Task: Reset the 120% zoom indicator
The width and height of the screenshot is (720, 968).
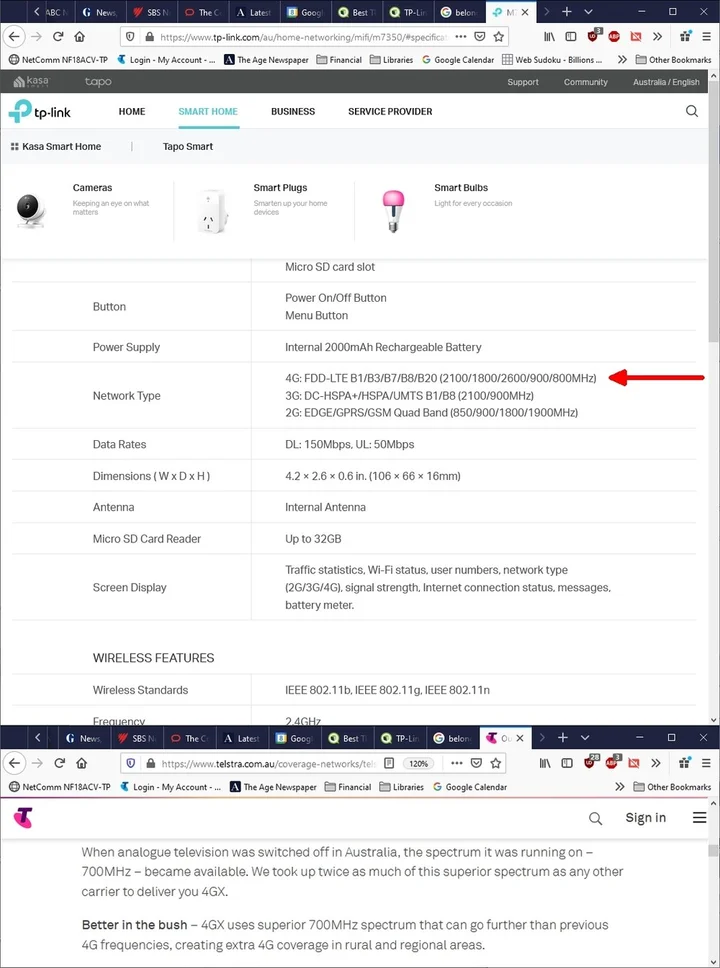Action: click(418, 763)
